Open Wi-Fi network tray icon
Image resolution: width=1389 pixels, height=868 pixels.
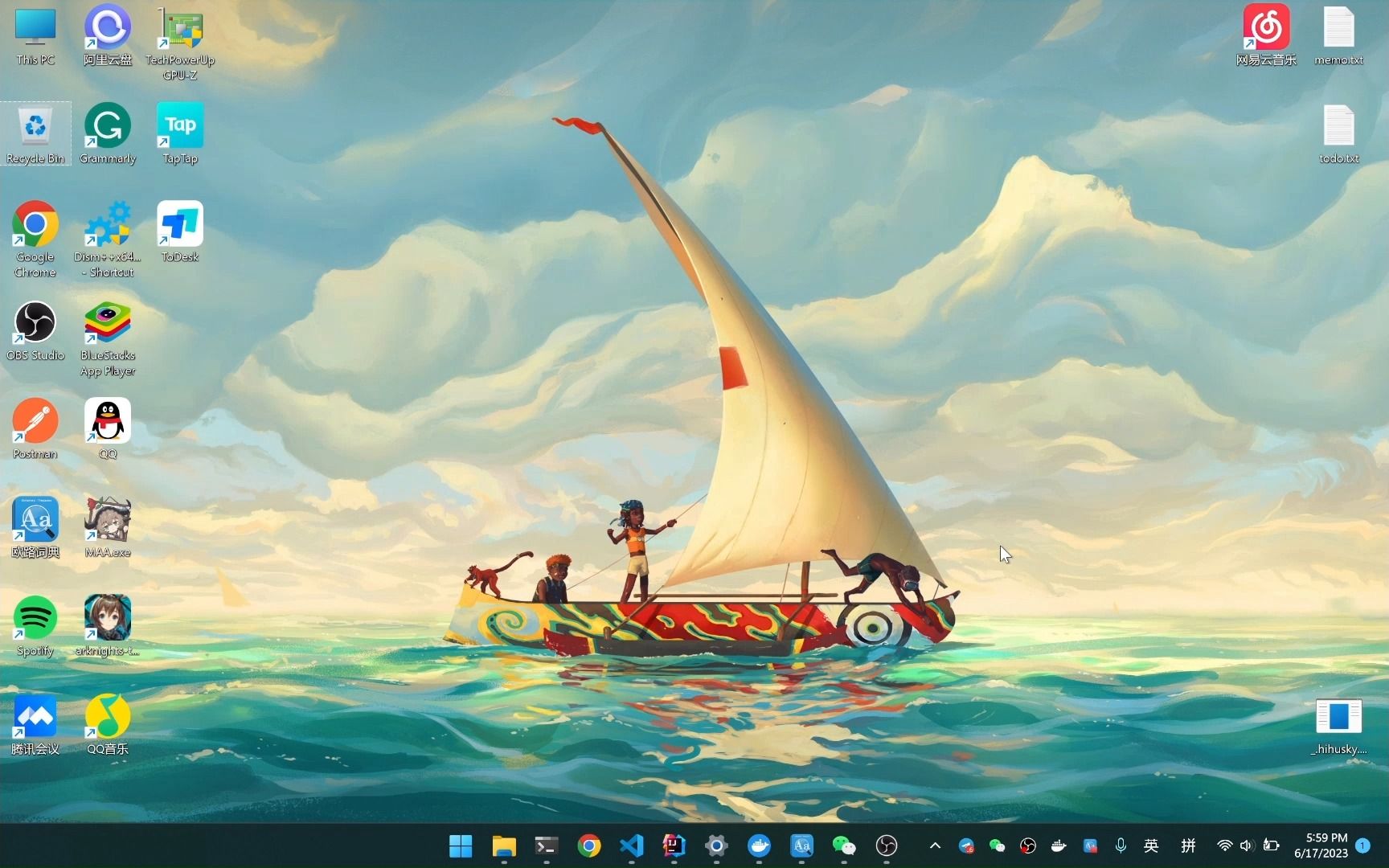(x=1224, y=845)
